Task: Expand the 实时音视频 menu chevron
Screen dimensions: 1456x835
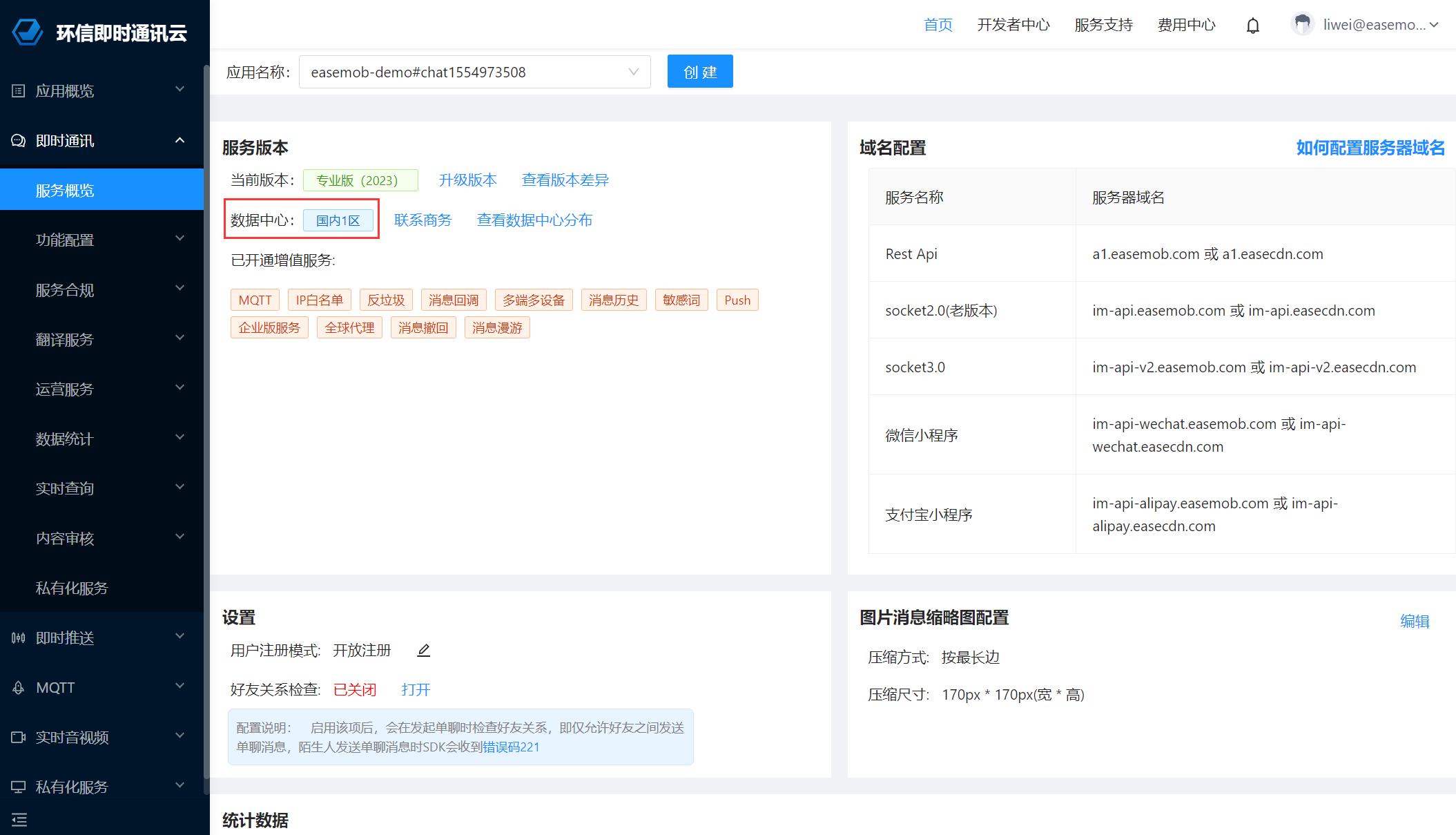Action: (180, 736)
